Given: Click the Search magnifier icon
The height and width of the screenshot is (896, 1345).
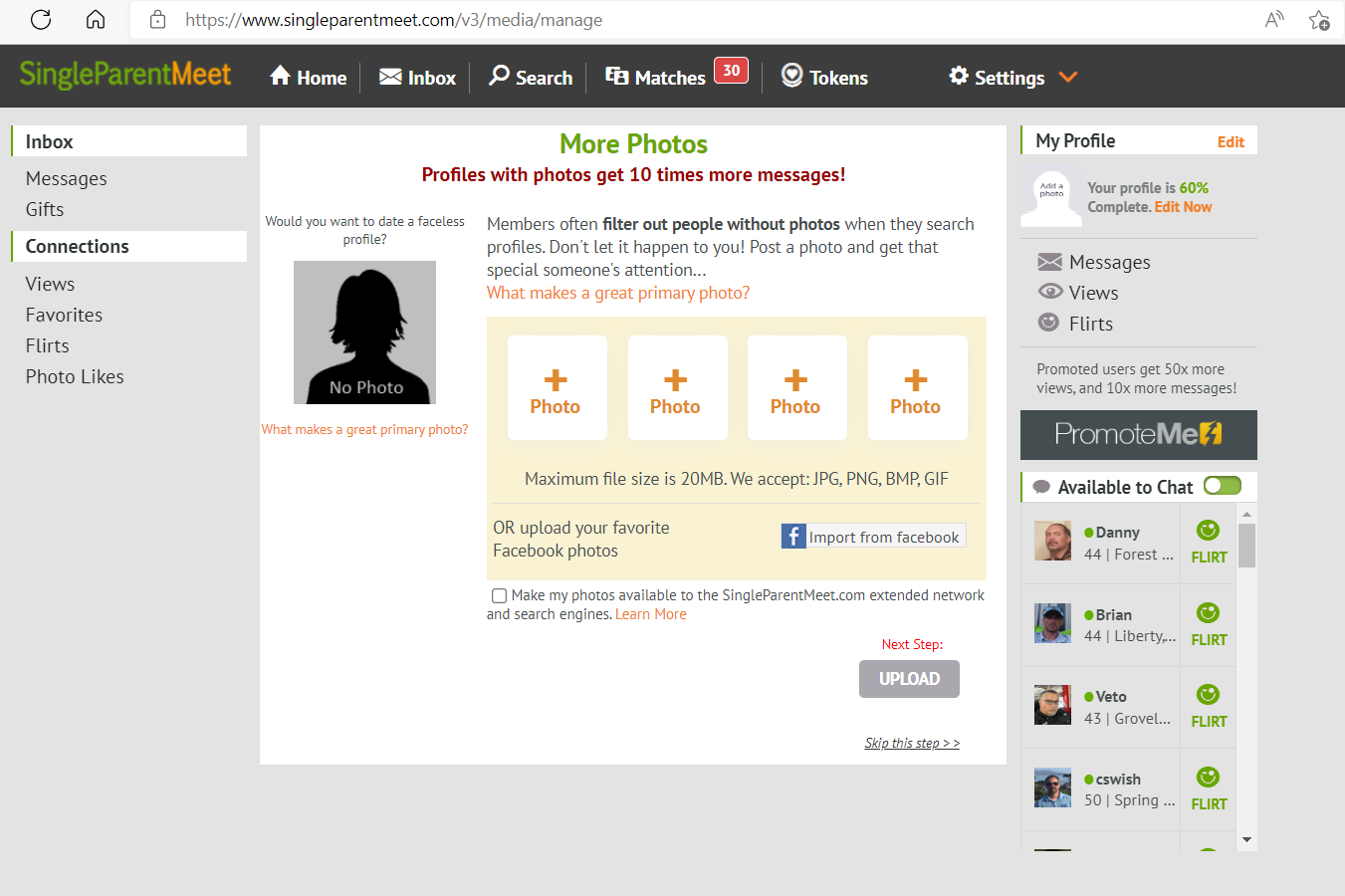Looking at the screenshot, I should pyautogui.click(x=499, y=76).
